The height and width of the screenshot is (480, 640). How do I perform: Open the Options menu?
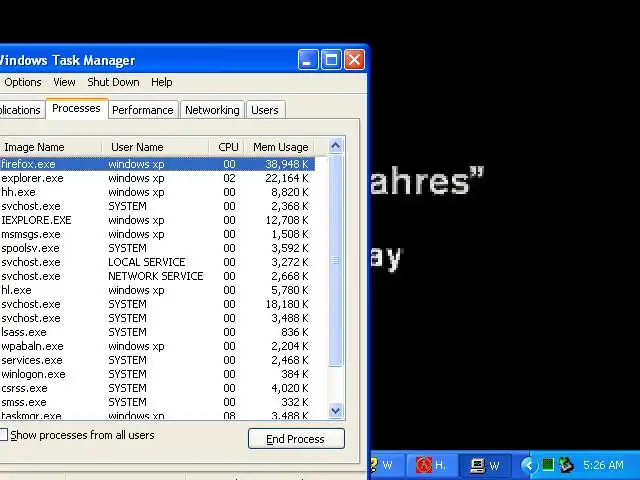[23, 82]
